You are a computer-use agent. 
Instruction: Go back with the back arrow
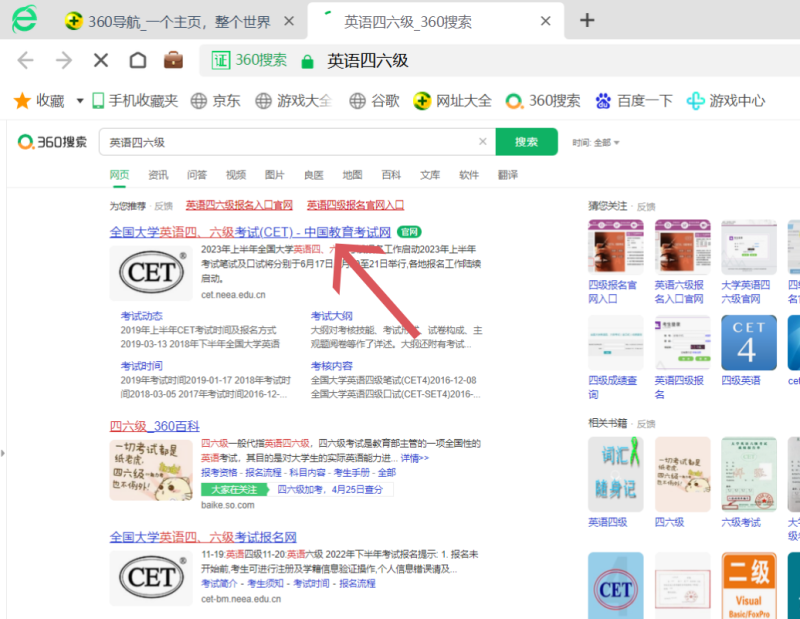[x=26, y=60]
